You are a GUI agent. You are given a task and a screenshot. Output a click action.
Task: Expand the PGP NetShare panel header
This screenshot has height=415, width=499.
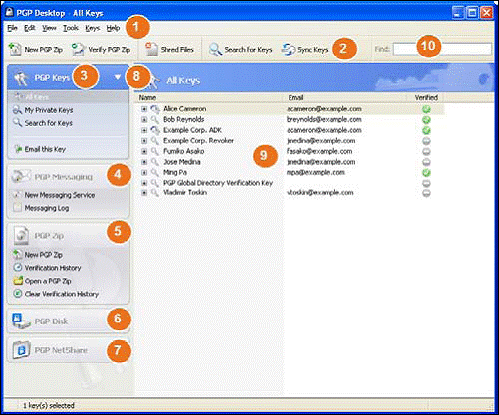point(68,350)
